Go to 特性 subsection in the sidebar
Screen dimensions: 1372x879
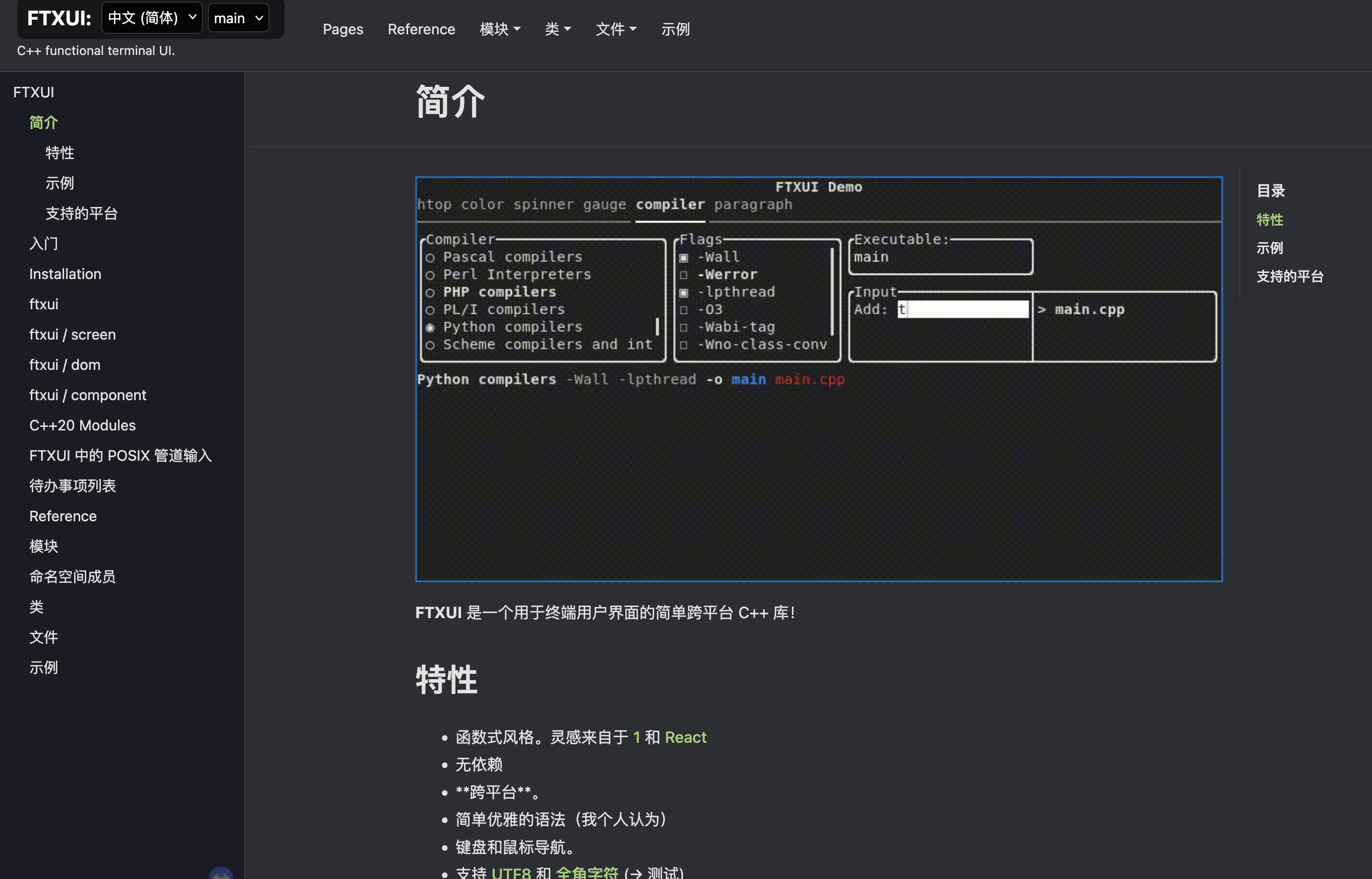[60, 153]
